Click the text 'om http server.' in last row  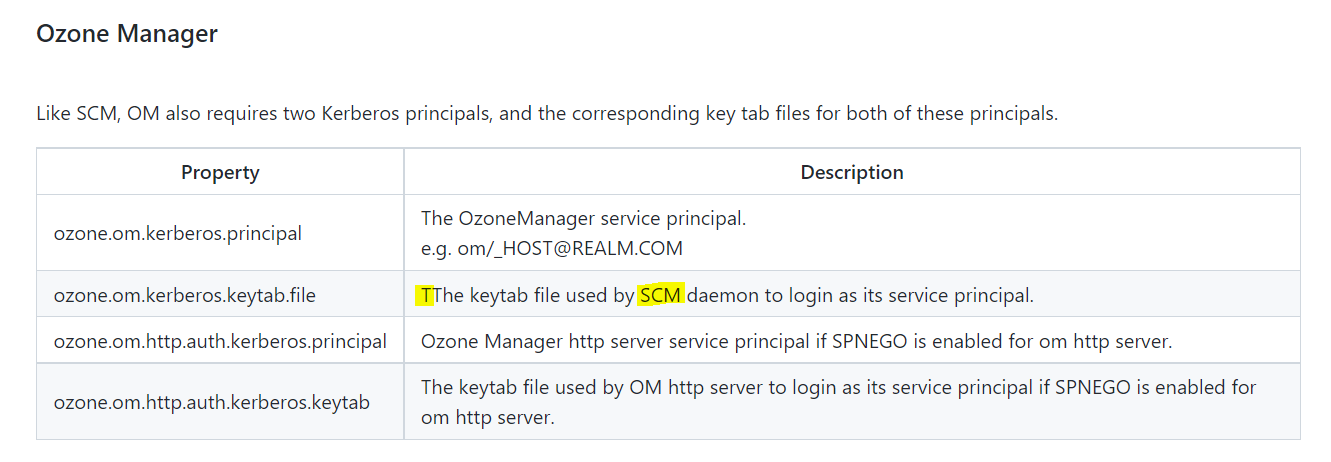487,417
